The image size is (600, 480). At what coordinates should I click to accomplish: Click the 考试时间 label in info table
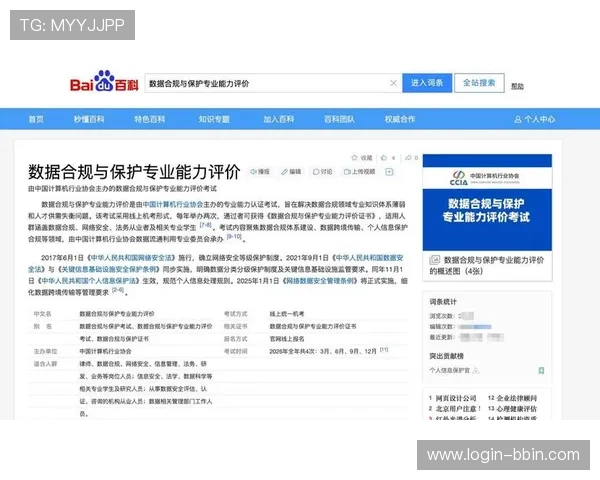coord(236,351)
